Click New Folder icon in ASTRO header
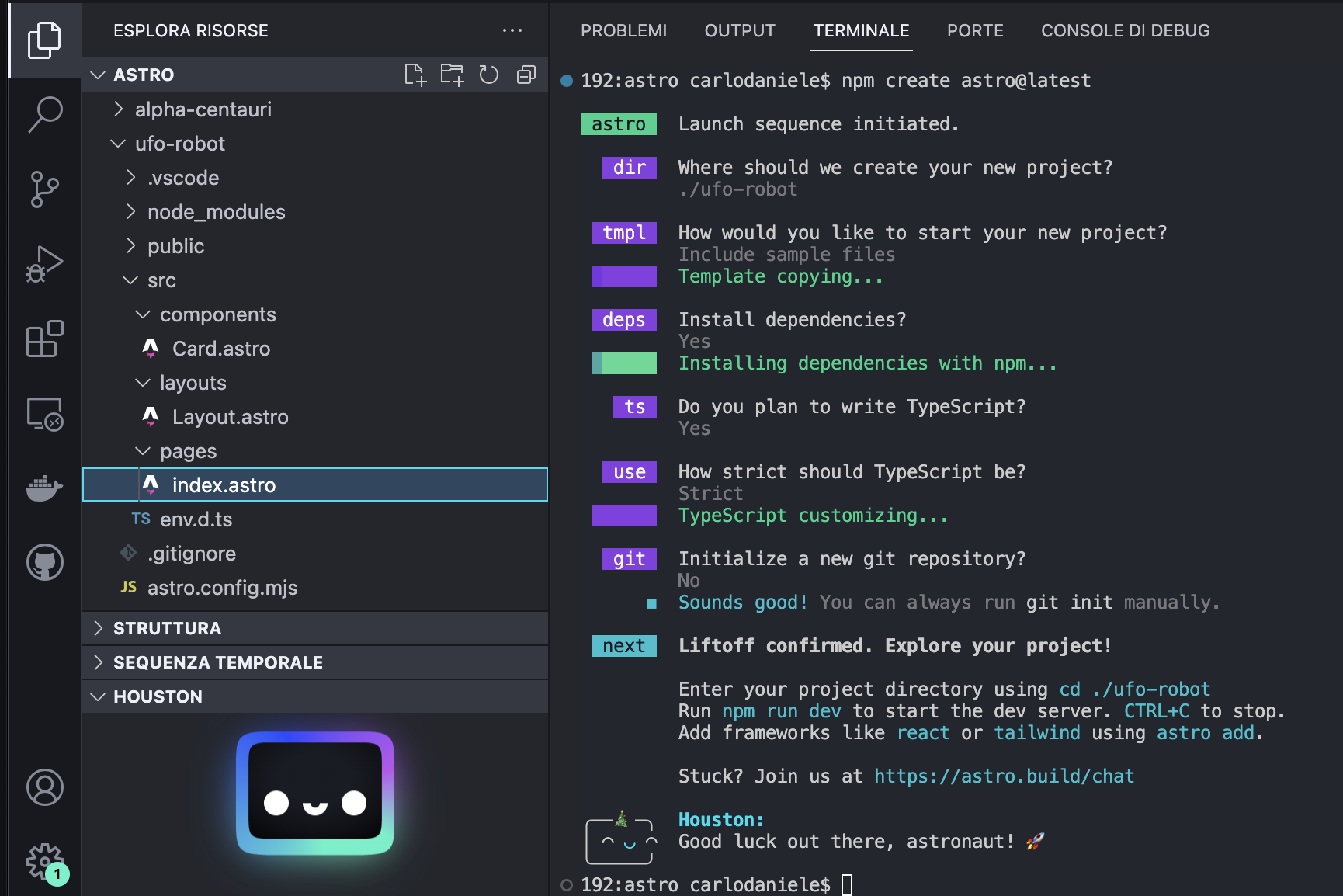1343x896 pixels. click(x=452, y=75)
